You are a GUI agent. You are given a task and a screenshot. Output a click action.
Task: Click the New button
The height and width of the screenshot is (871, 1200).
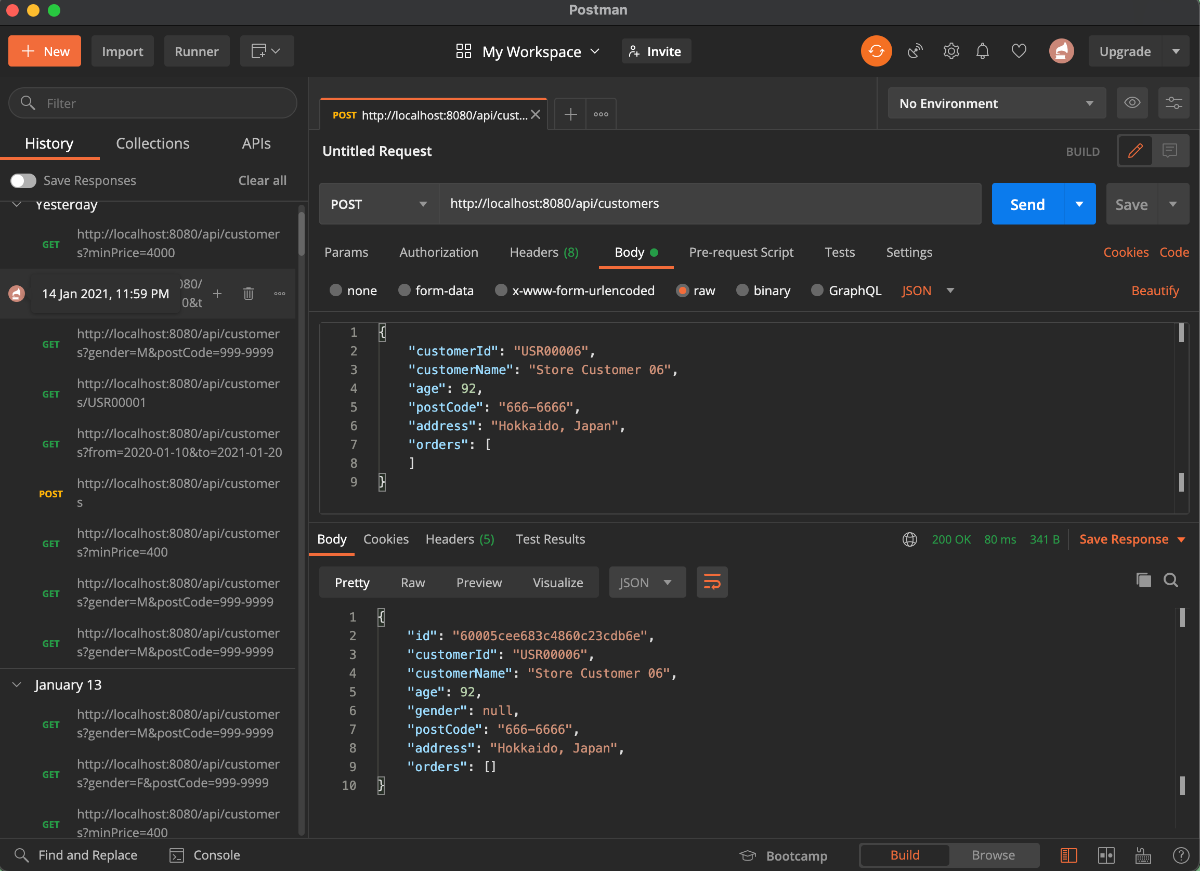[45, 51]
